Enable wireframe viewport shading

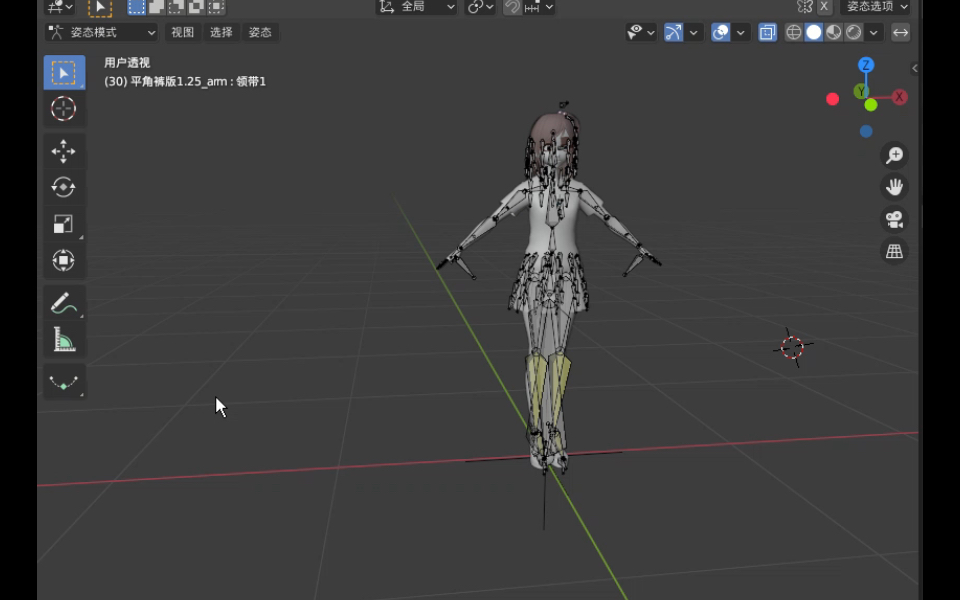793,32
